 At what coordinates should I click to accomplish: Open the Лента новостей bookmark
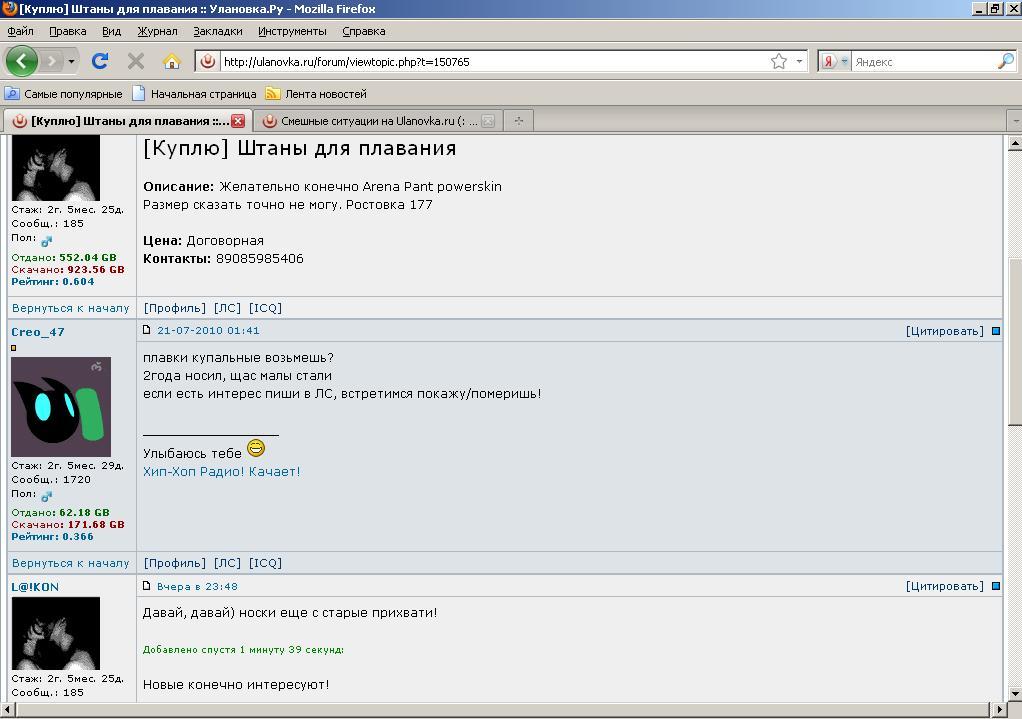click(x=325, y=94)
